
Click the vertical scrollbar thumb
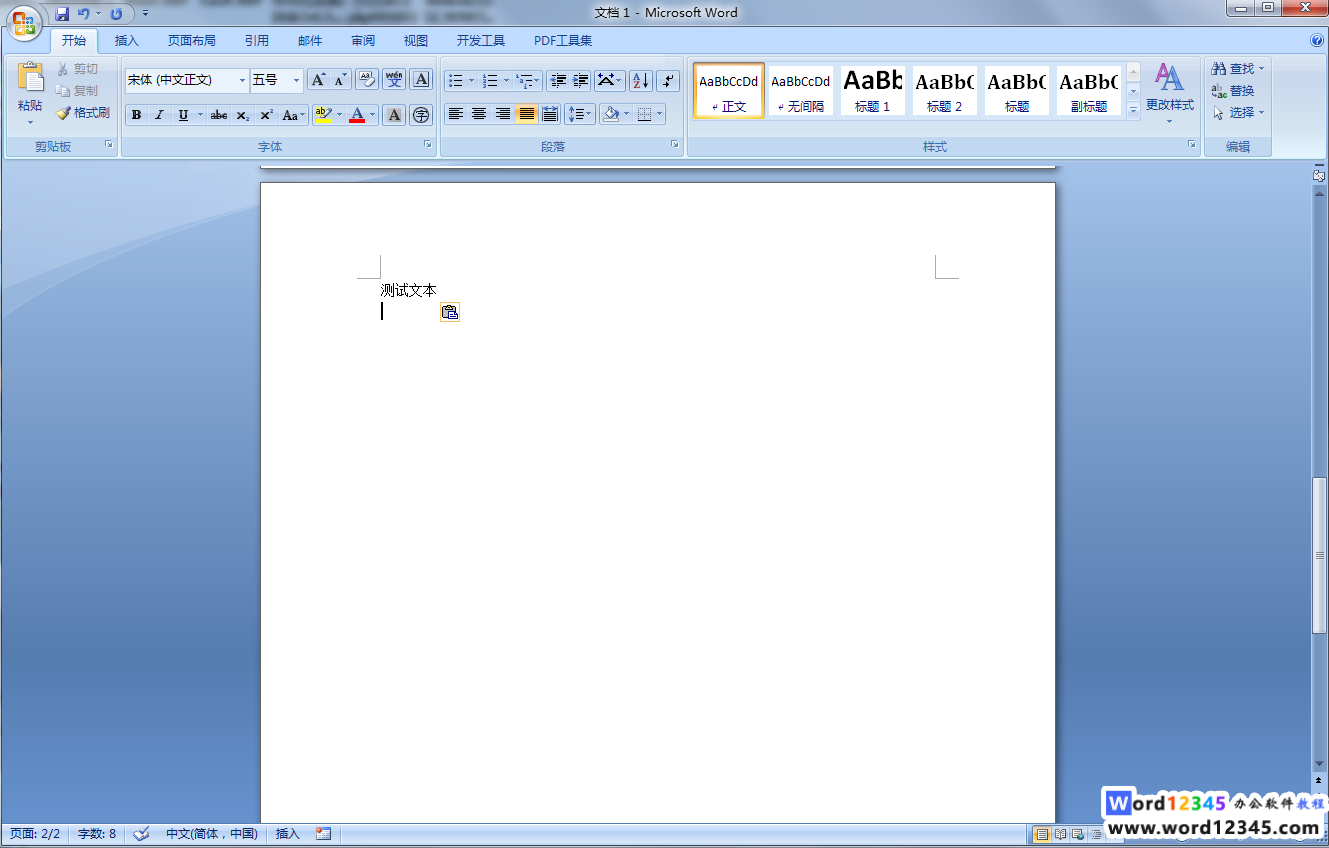[x=1319, y=555]
